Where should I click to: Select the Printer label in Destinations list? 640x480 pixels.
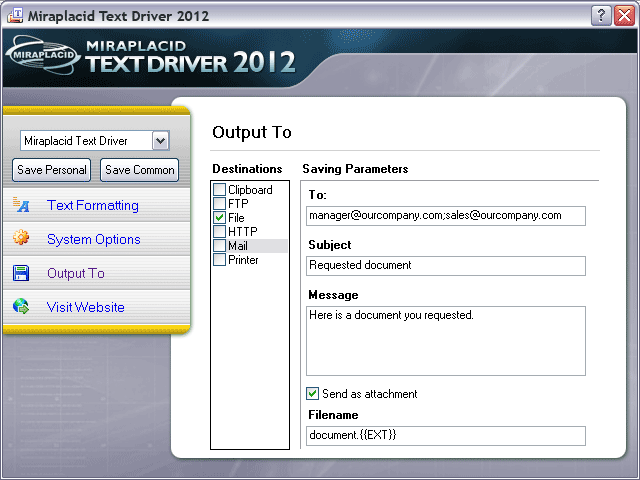click(x=243, y=260)
